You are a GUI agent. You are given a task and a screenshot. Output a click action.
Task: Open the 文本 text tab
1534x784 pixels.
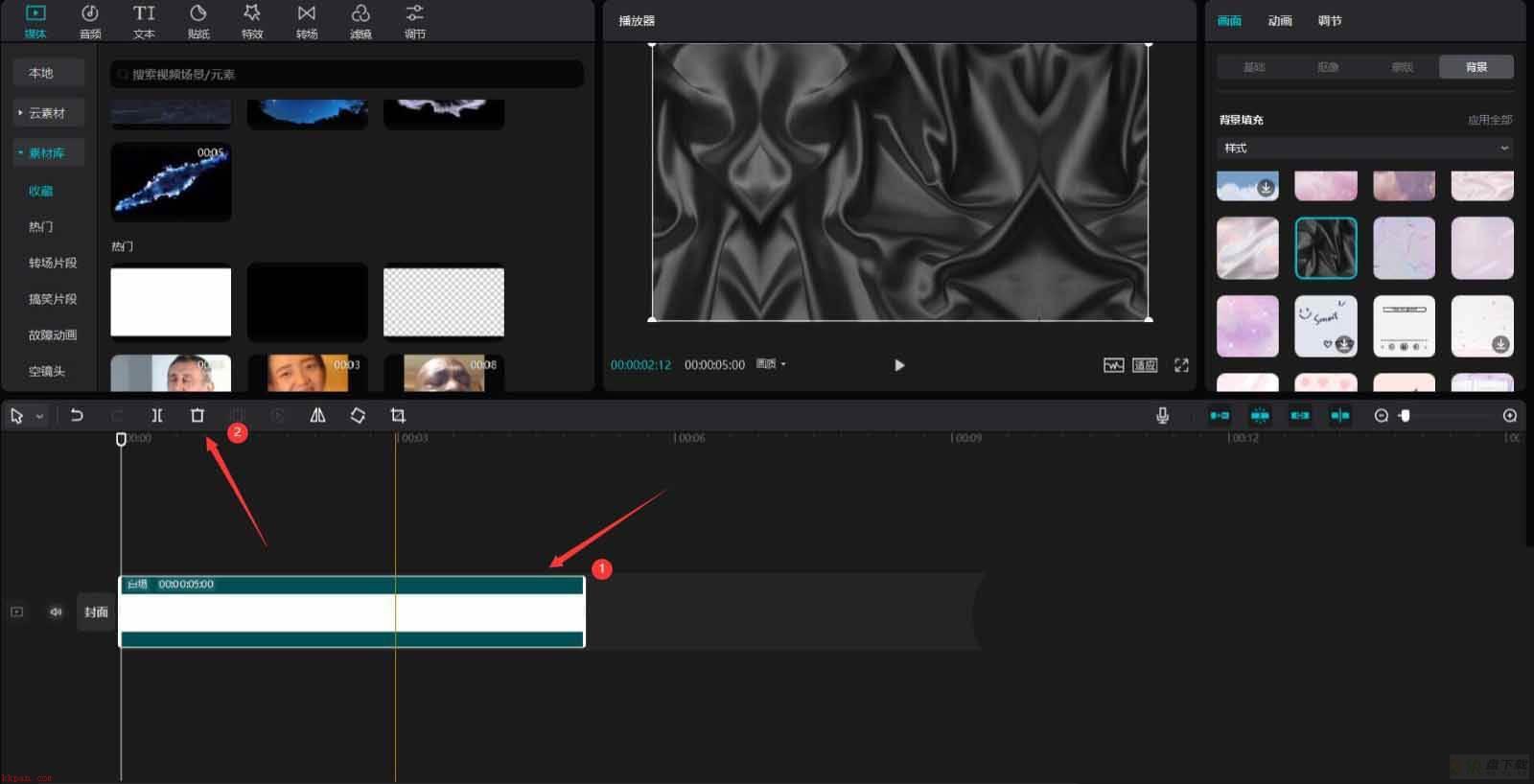pos(144,21)
